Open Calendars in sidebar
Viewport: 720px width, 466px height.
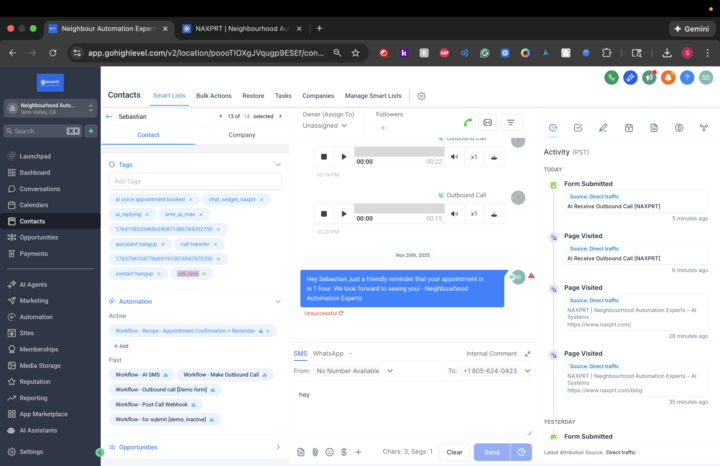(x=34, y=205)
